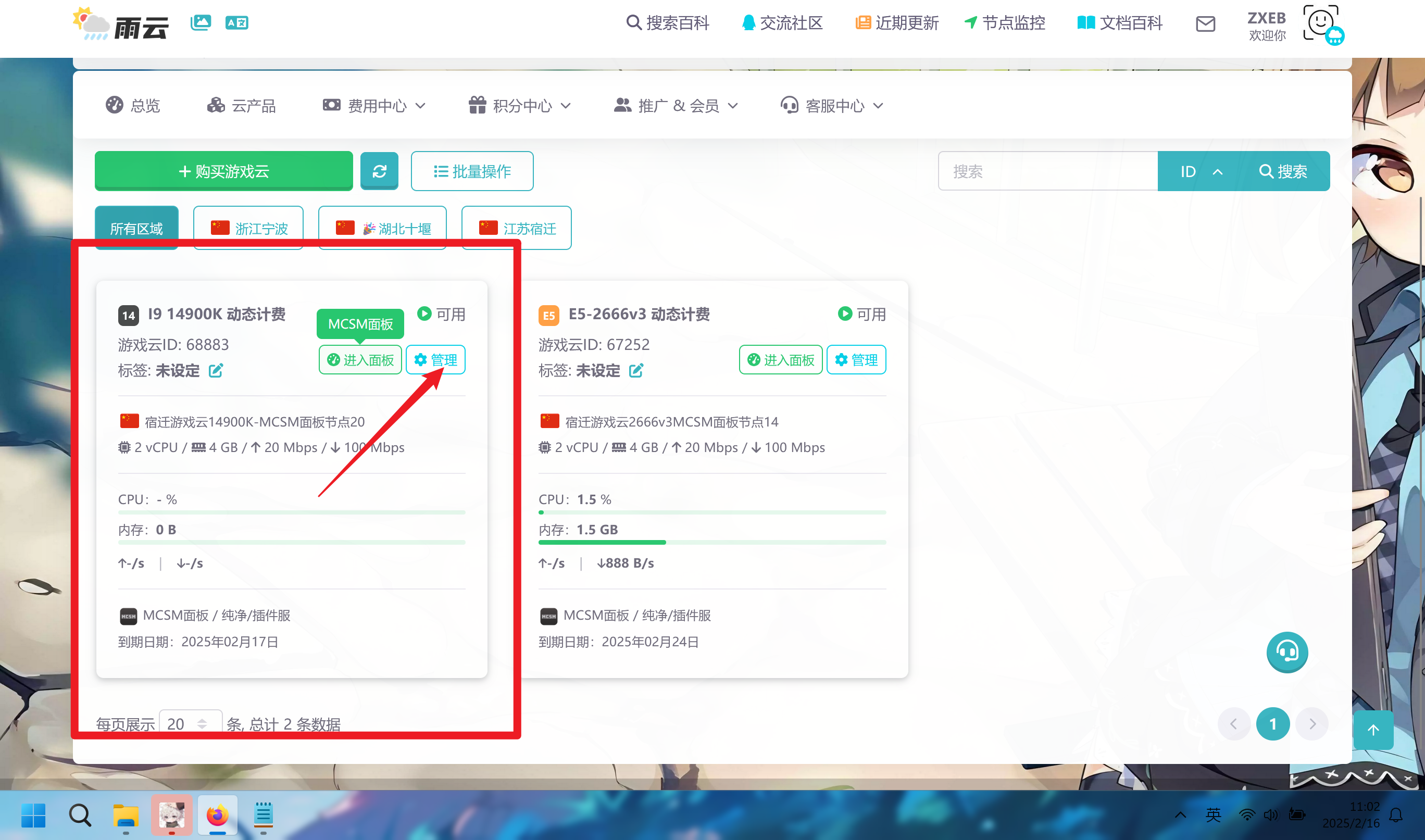Image resolution: width=1425 pixels, height=840 pixels.
Task: Click the next page arrow
Action: pos(1312,724)
